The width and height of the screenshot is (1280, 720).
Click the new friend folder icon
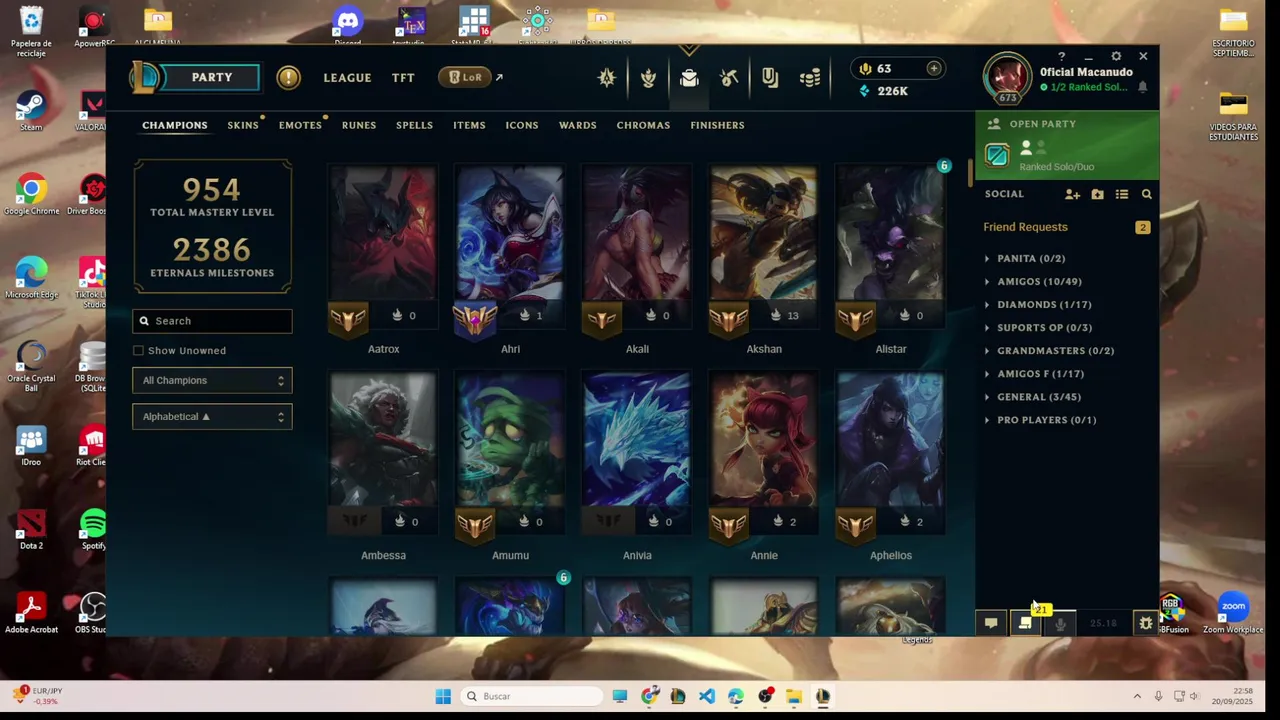tap(1097, 194)
